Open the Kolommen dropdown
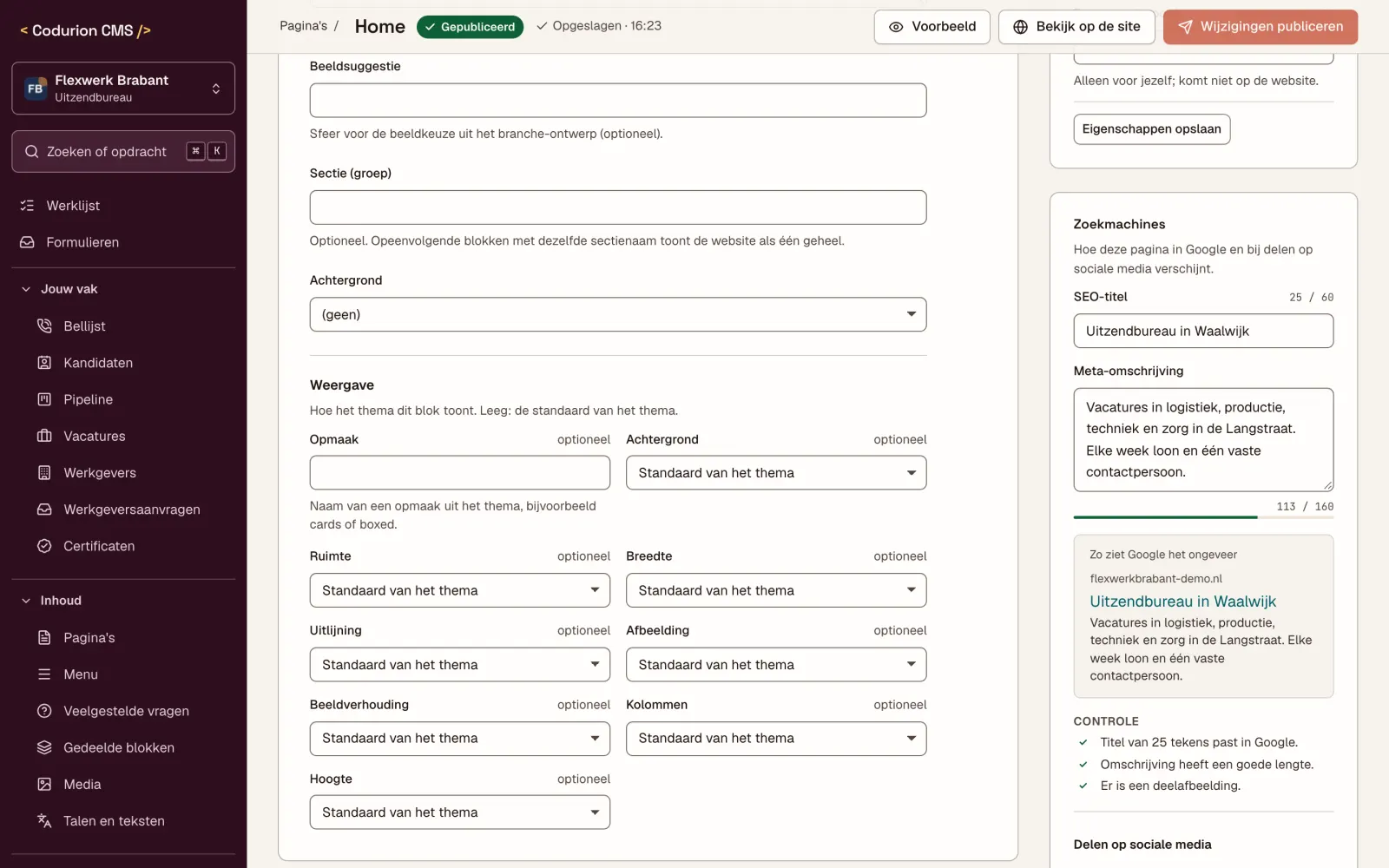This screenshot has height=868, width=1389. tap(776, 739)
